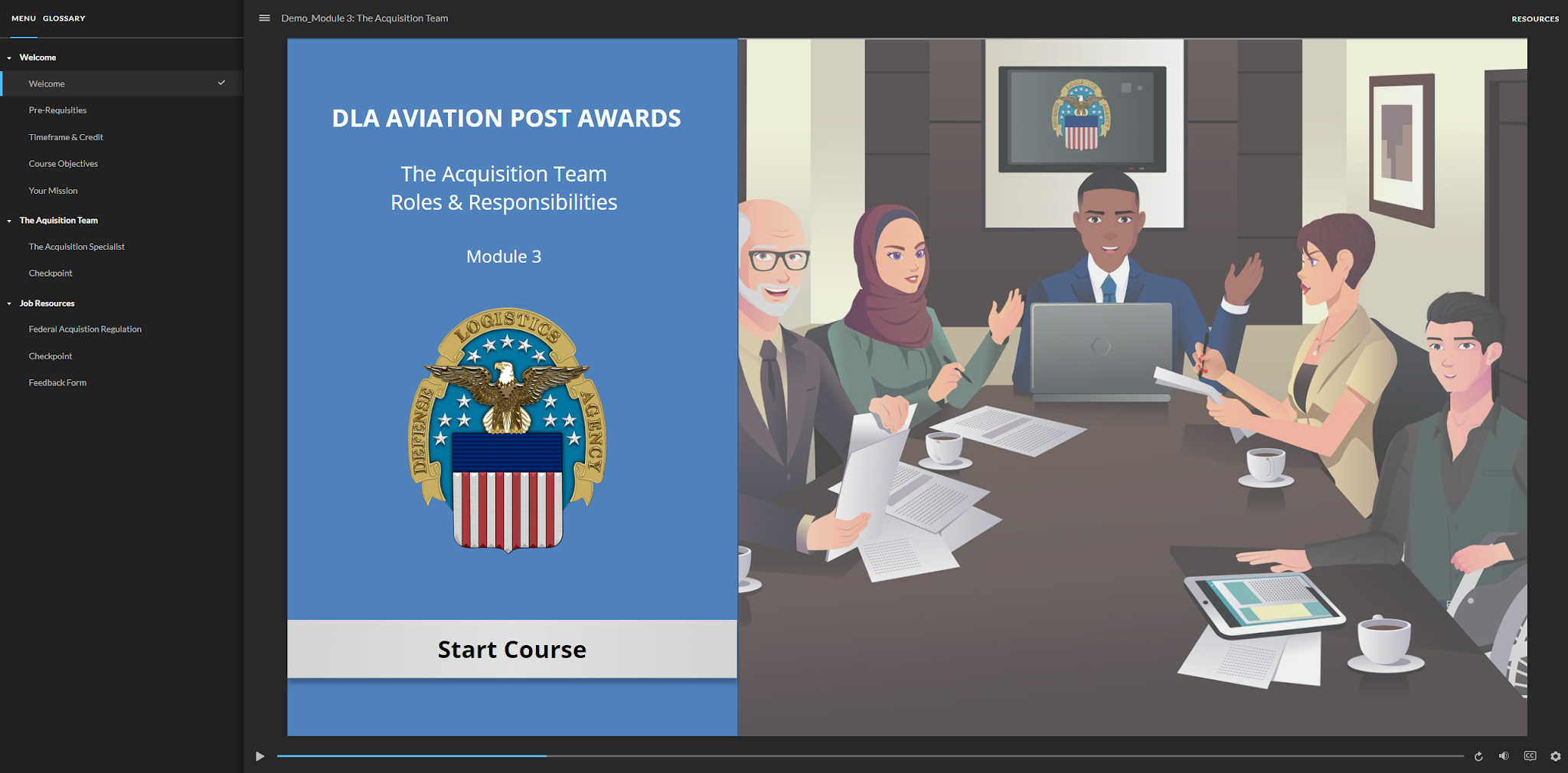The width and height of the screenshot is (1568, 773).
Task: Switch to the Glossary tab
Action: click(x=64, y=18)
